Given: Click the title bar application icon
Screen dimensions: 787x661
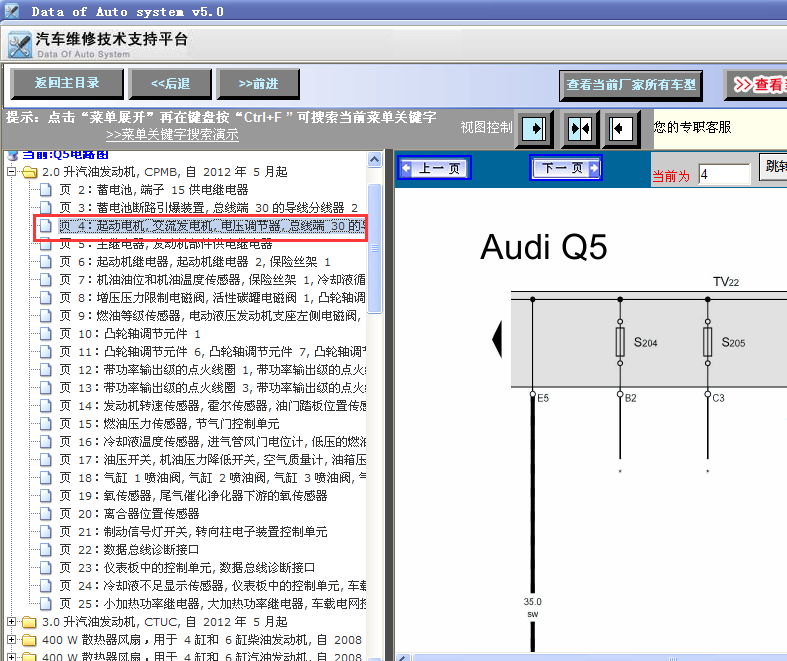Looking at the screenshot, I should tap(11, 11).
